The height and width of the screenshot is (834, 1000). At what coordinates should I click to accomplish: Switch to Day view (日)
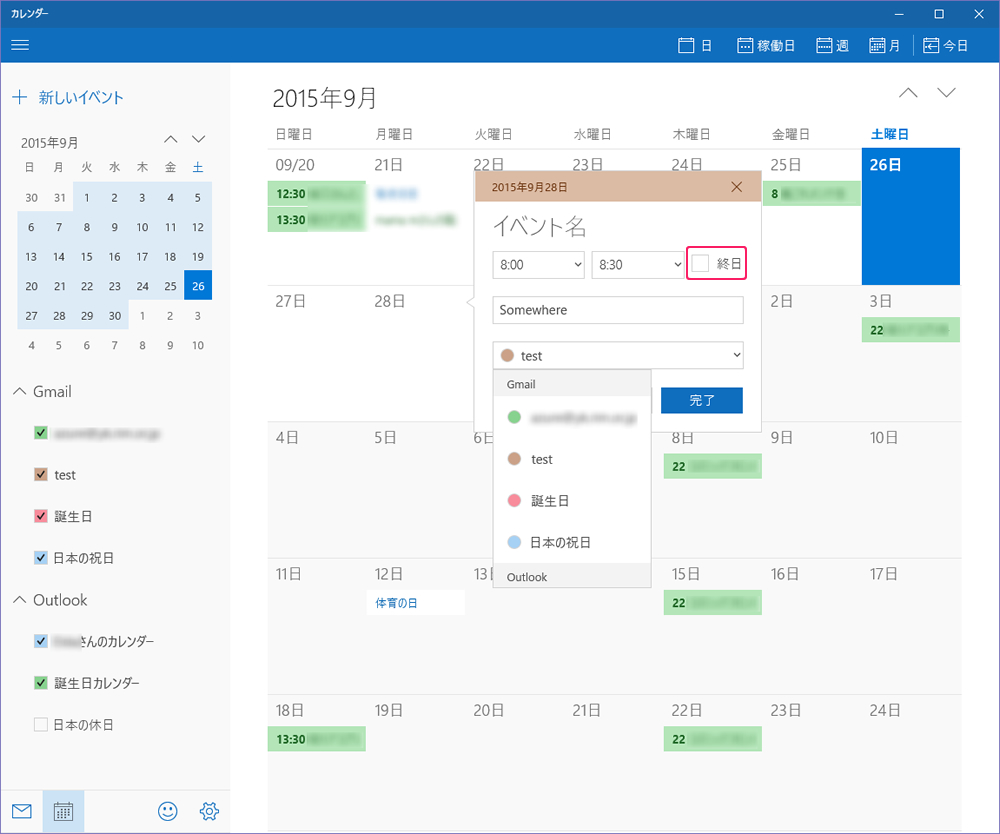pos(695,45)
